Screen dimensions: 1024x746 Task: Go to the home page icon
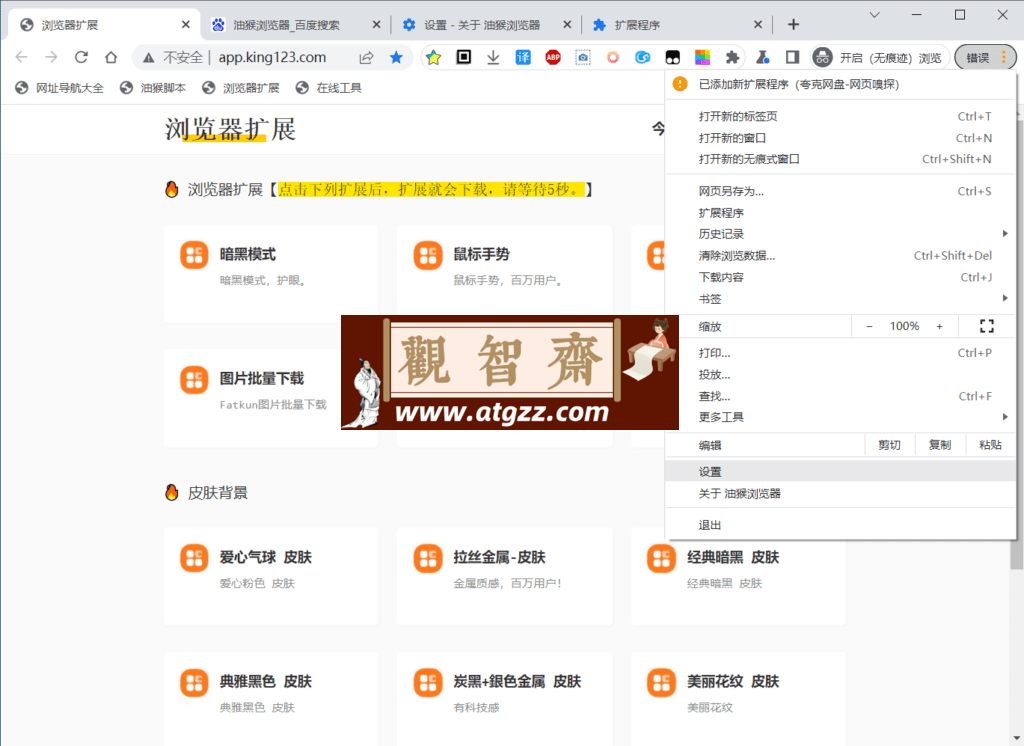[x=111, y=57]
